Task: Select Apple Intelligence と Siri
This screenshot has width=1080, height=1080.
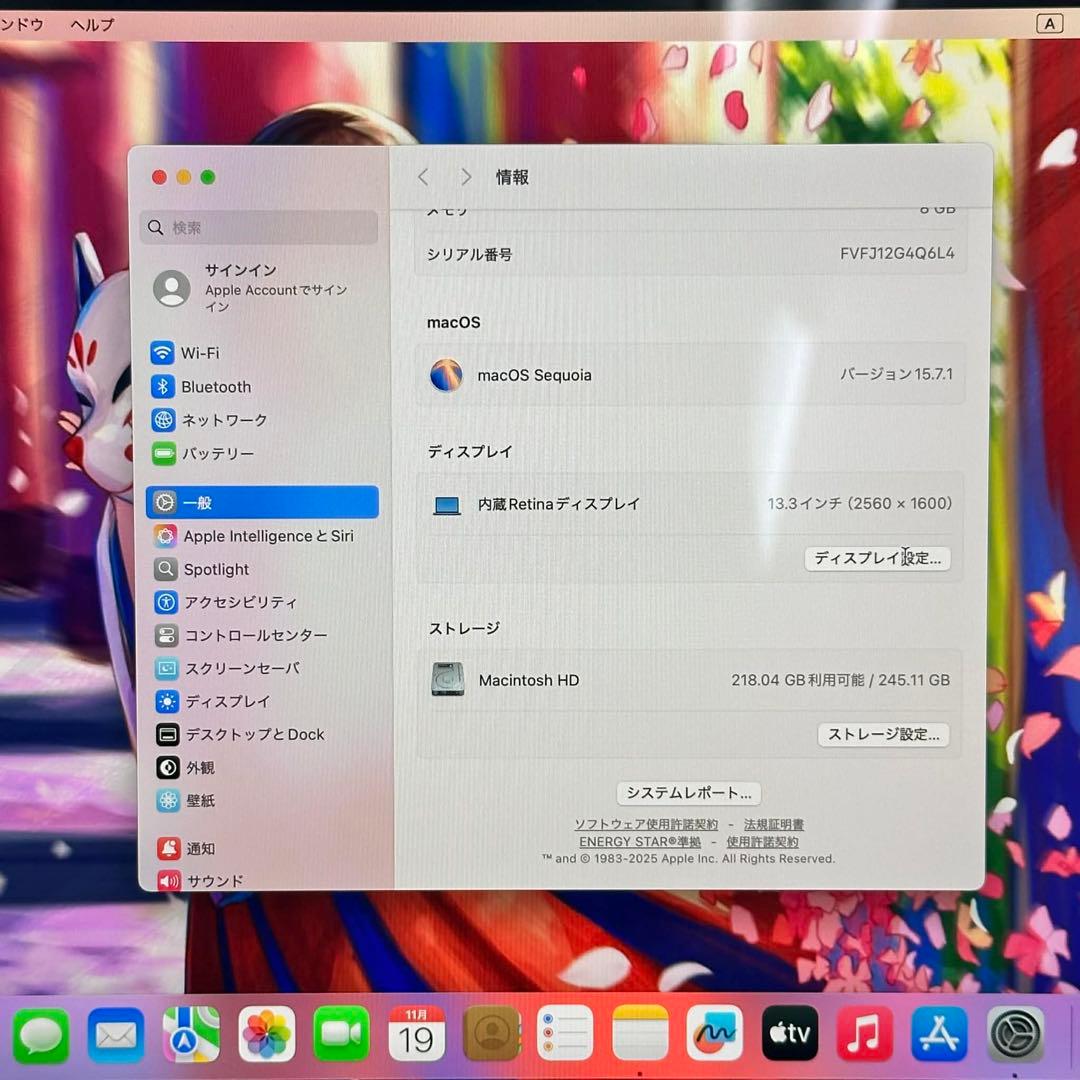Action: (267, 536)
